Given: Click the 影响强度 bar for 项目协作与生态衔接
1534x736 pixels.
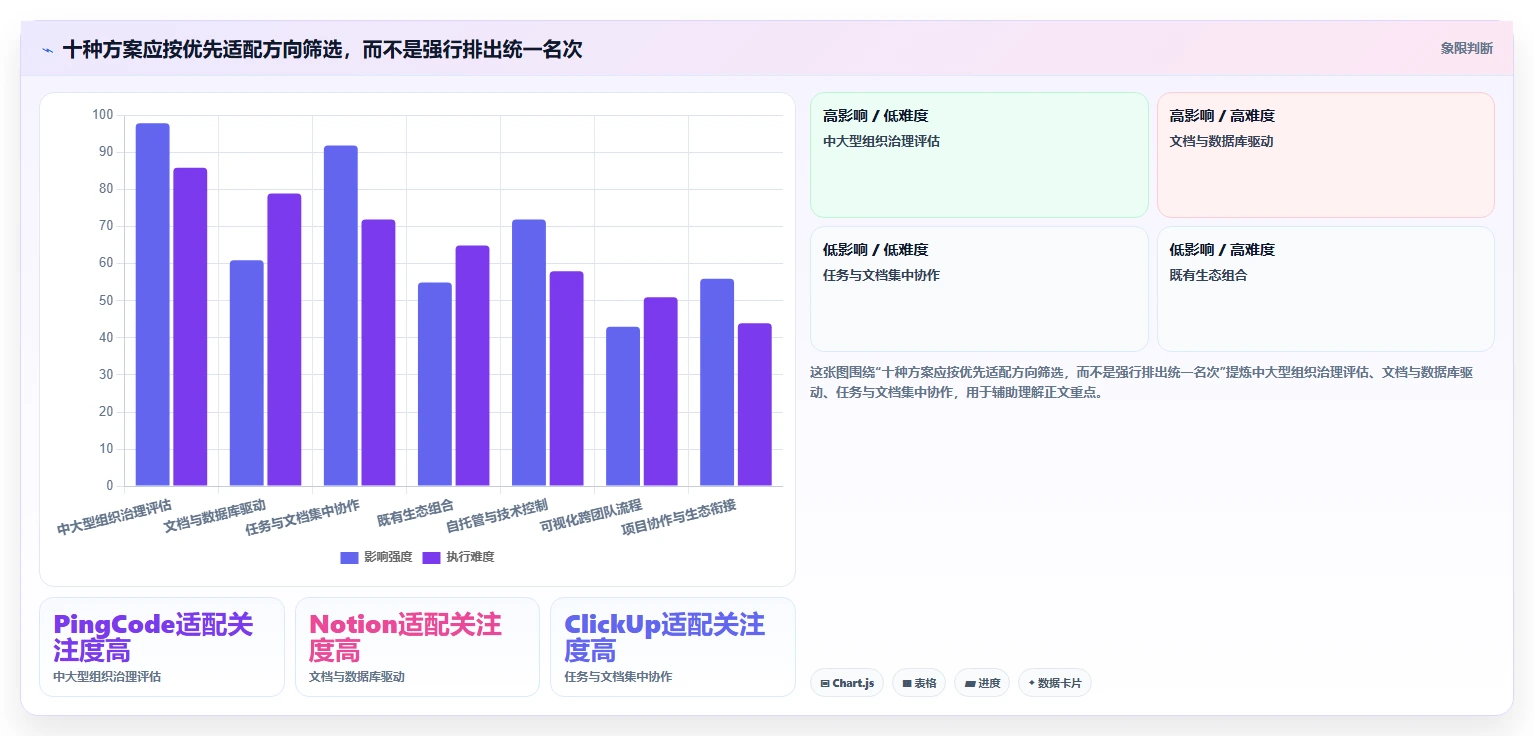Looking at the screenshot, I should coord(717,383).
